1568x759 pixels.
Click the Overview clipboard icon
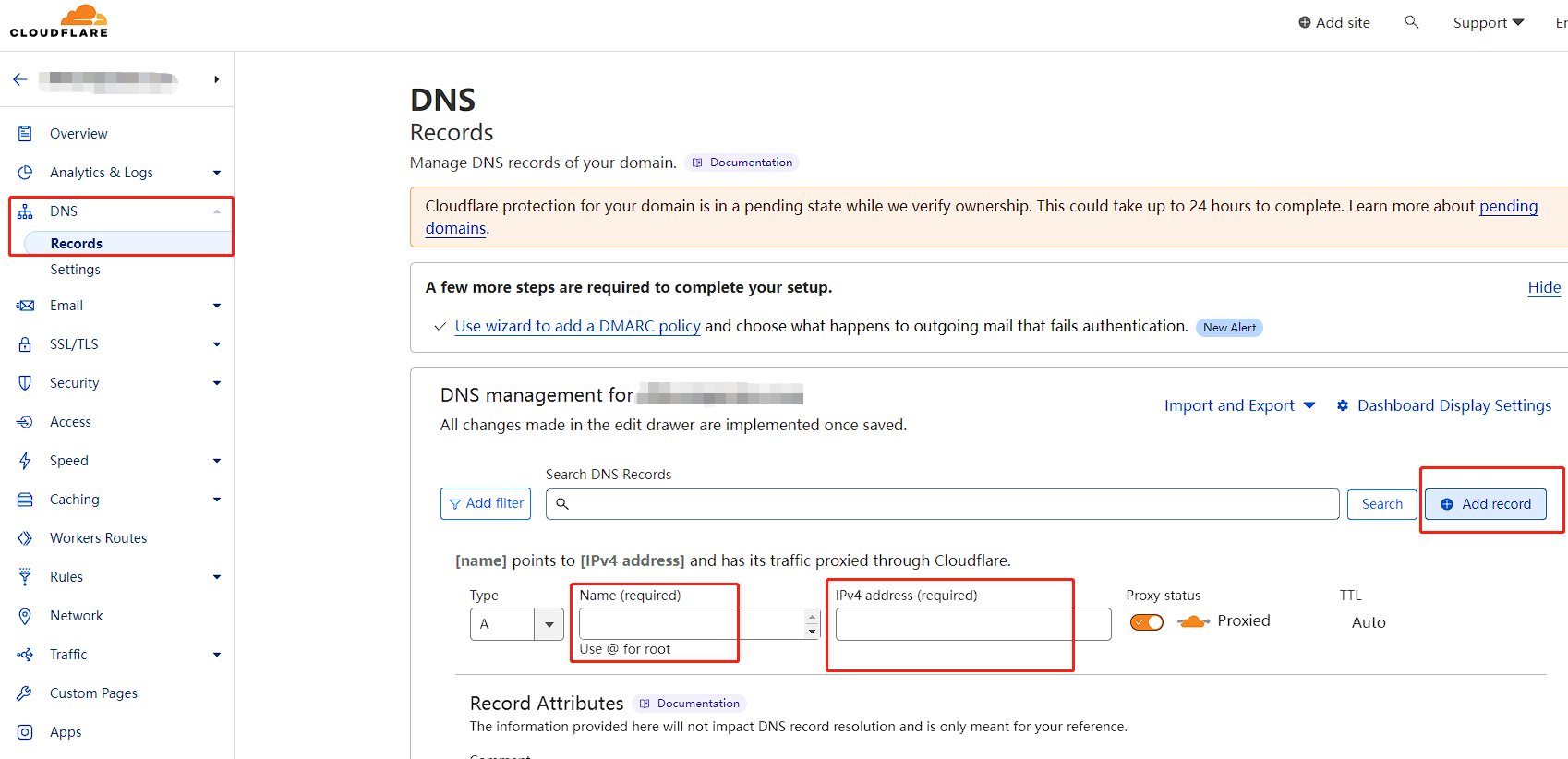click(x=25, y=134)
